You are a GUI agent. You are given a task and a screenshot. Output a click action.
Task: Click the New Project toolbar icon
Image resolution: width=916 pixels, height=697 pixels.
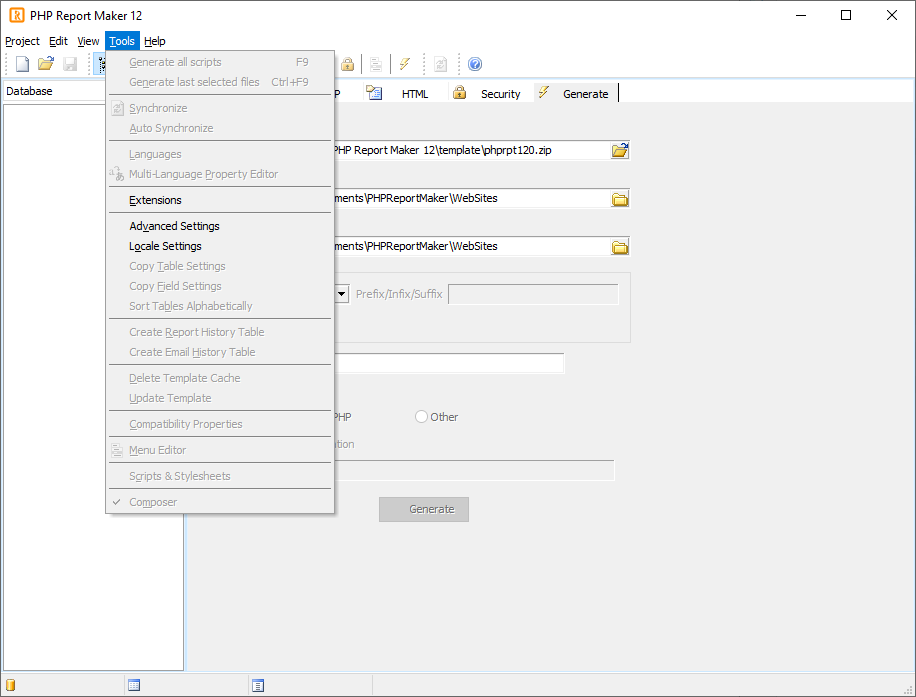(22, 64)
